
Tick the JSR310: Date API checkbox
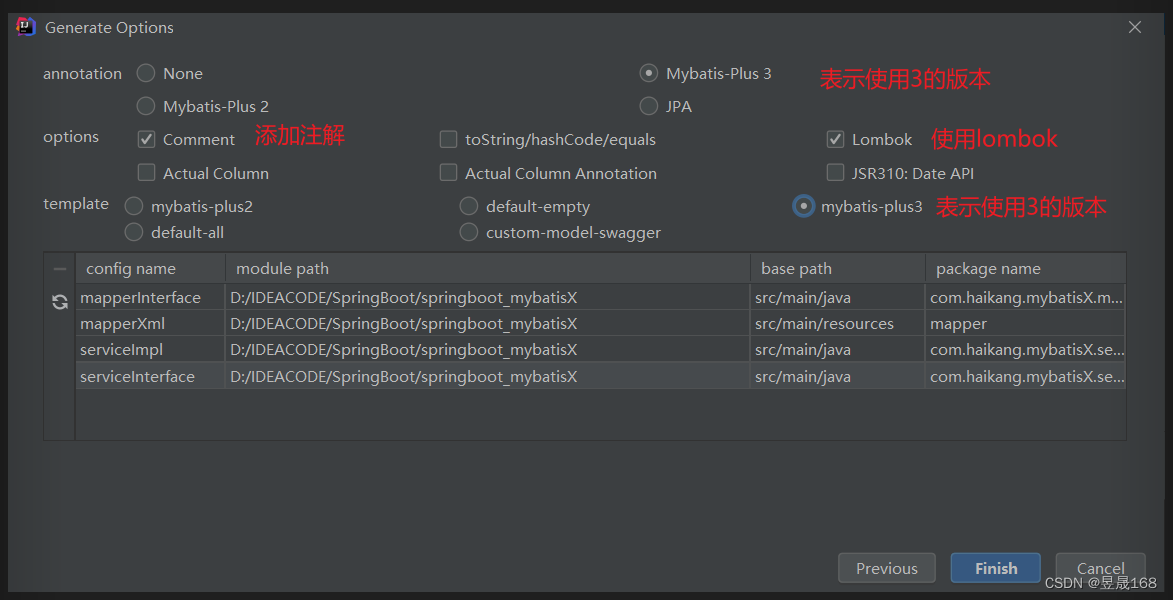click(x=836, y=173)
